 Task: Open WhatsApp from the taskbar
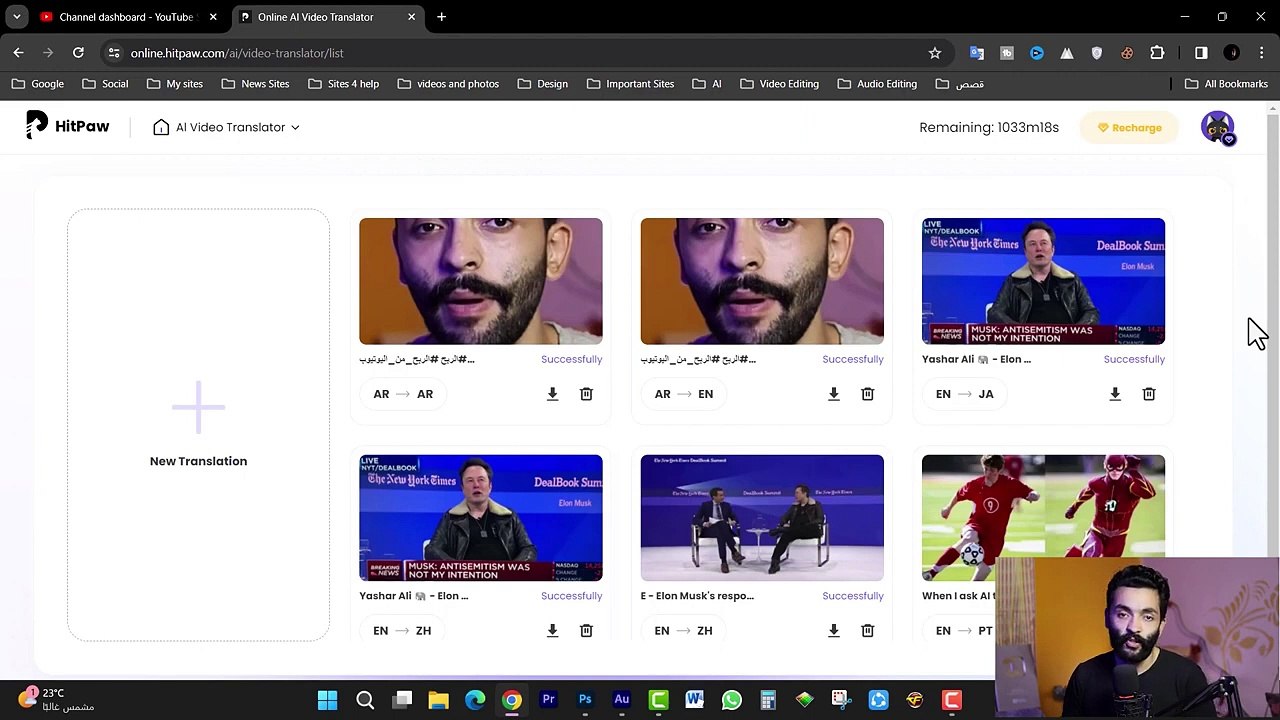click(731, 700)
